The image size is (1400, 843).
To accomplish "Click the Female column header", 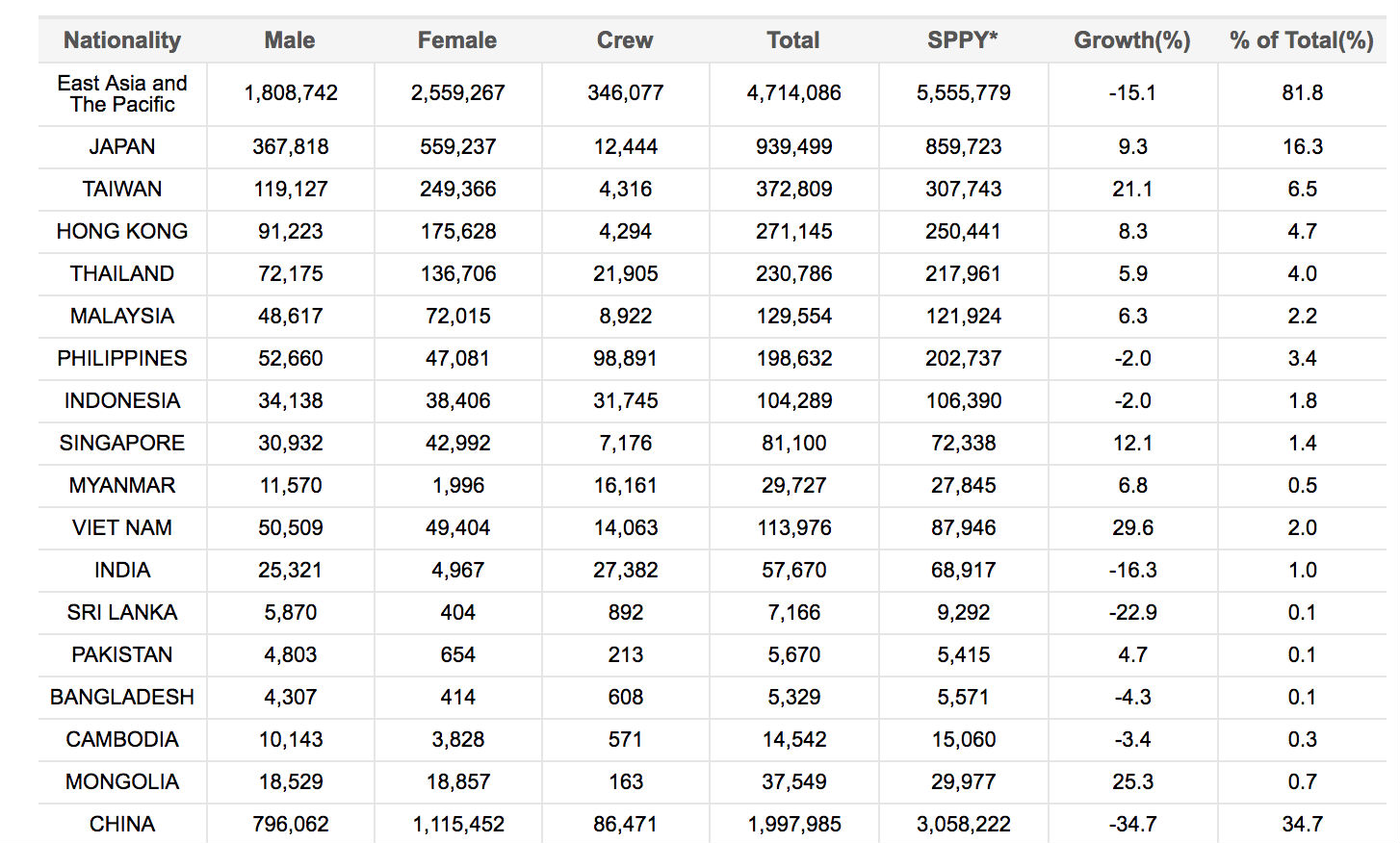I will point(457,40).
